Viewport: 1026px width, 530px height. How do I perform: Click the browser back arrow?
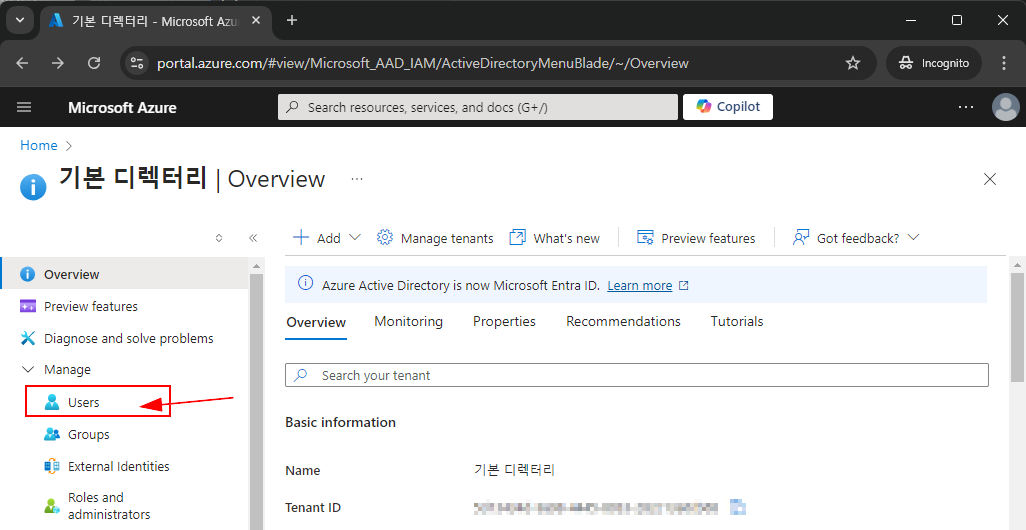[x=22, y=63]
